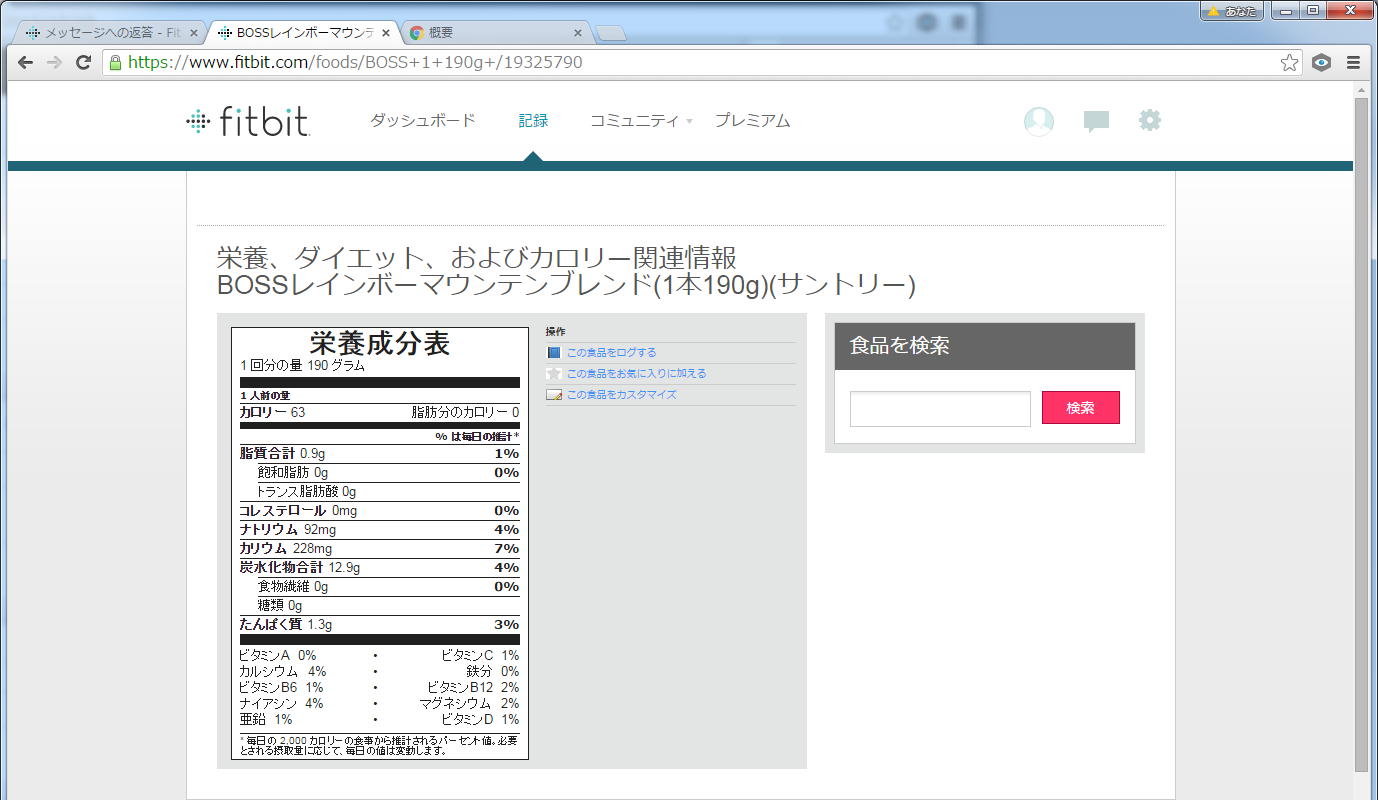Viewport: 1378px width, 800px height.
Task: Reload the page
Action: [x=84, y=62]
